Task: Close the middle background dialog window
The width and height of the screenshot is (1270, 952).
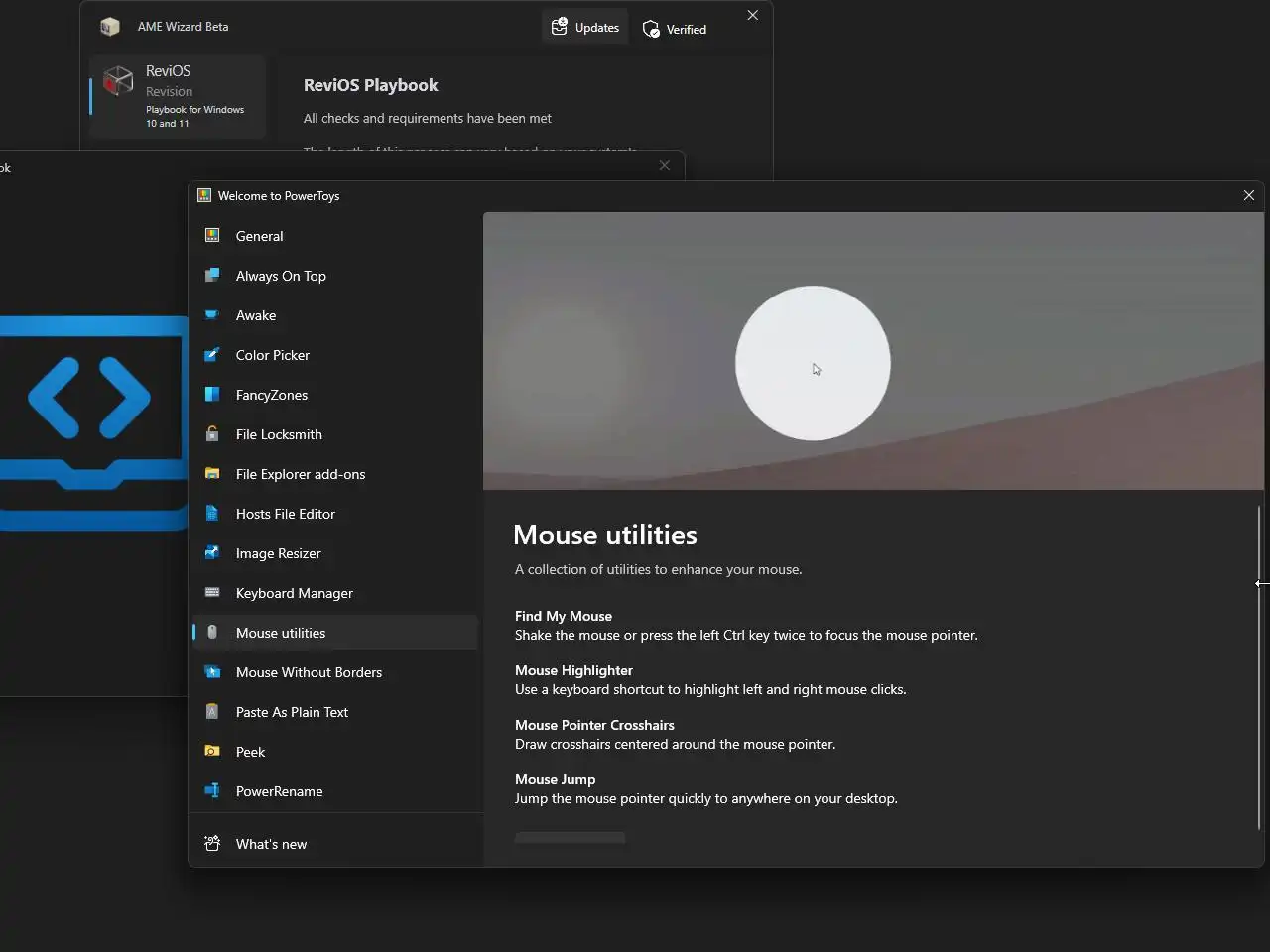Action: coord(665,165)
